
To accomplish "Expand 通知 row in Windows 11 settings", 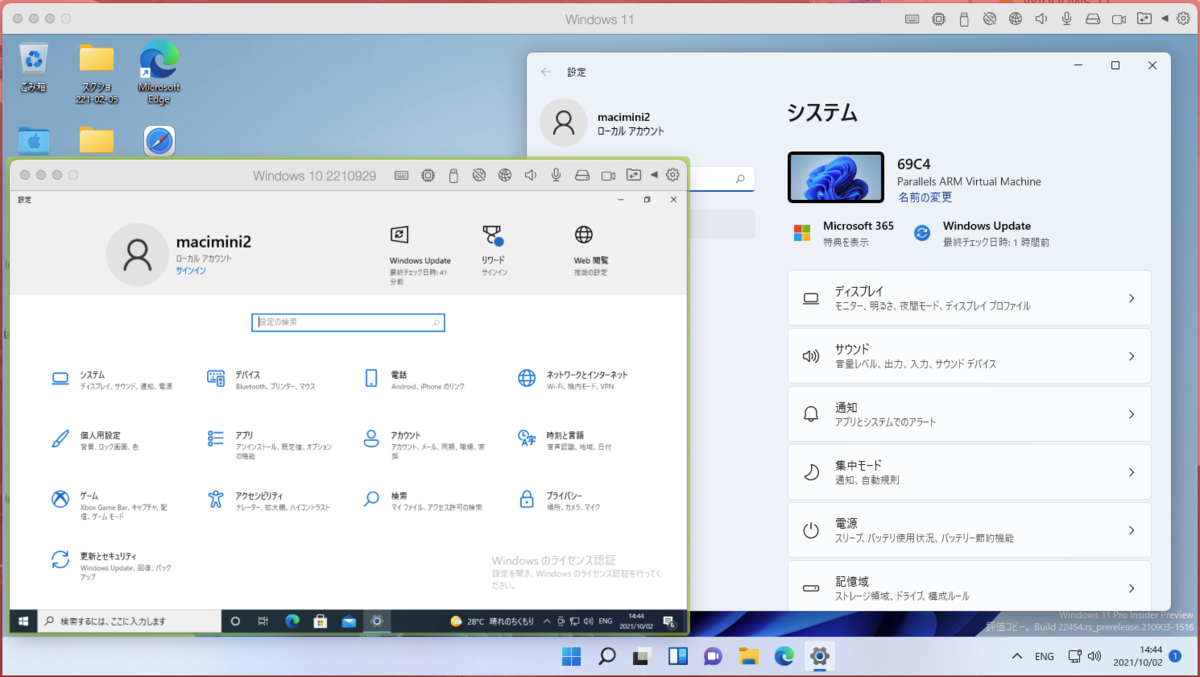I will click(969, 414).
